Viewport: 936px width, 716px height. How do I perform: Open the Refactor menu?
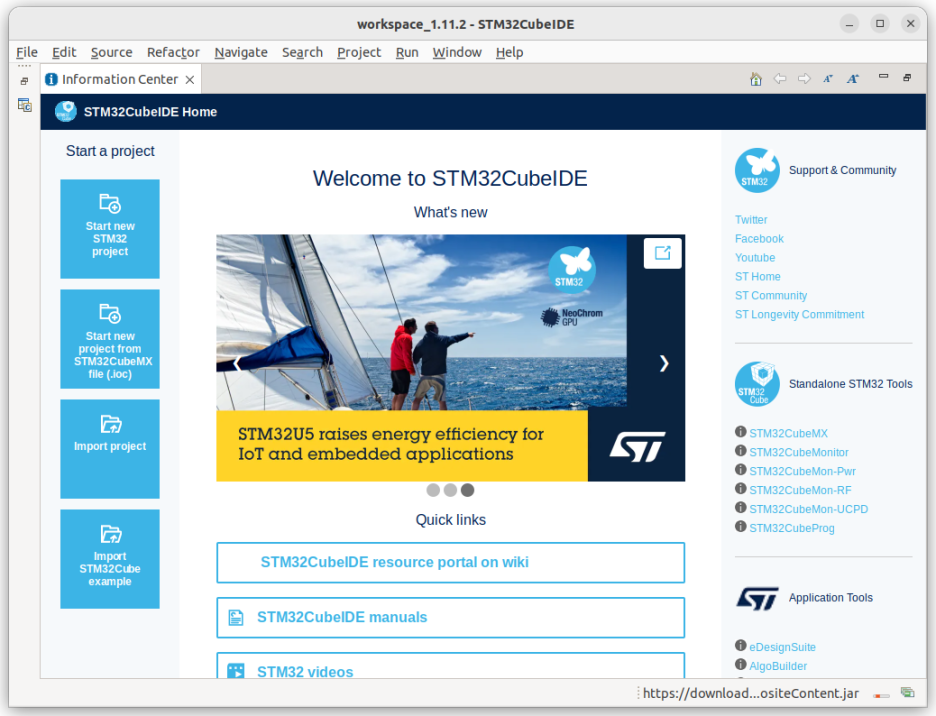[173, 53]
